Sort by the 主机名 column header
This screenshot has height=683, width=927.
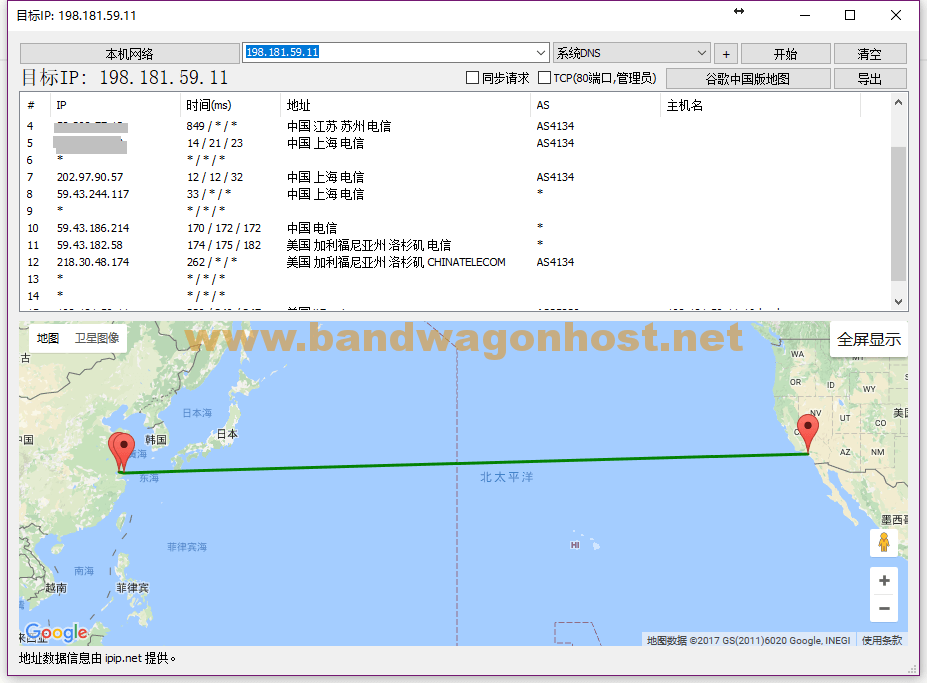(x=760, y=105)
